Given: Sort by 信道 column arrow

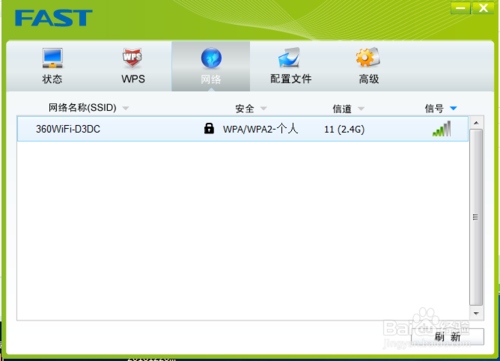Looking at the screenshot, I should point(361,109).
